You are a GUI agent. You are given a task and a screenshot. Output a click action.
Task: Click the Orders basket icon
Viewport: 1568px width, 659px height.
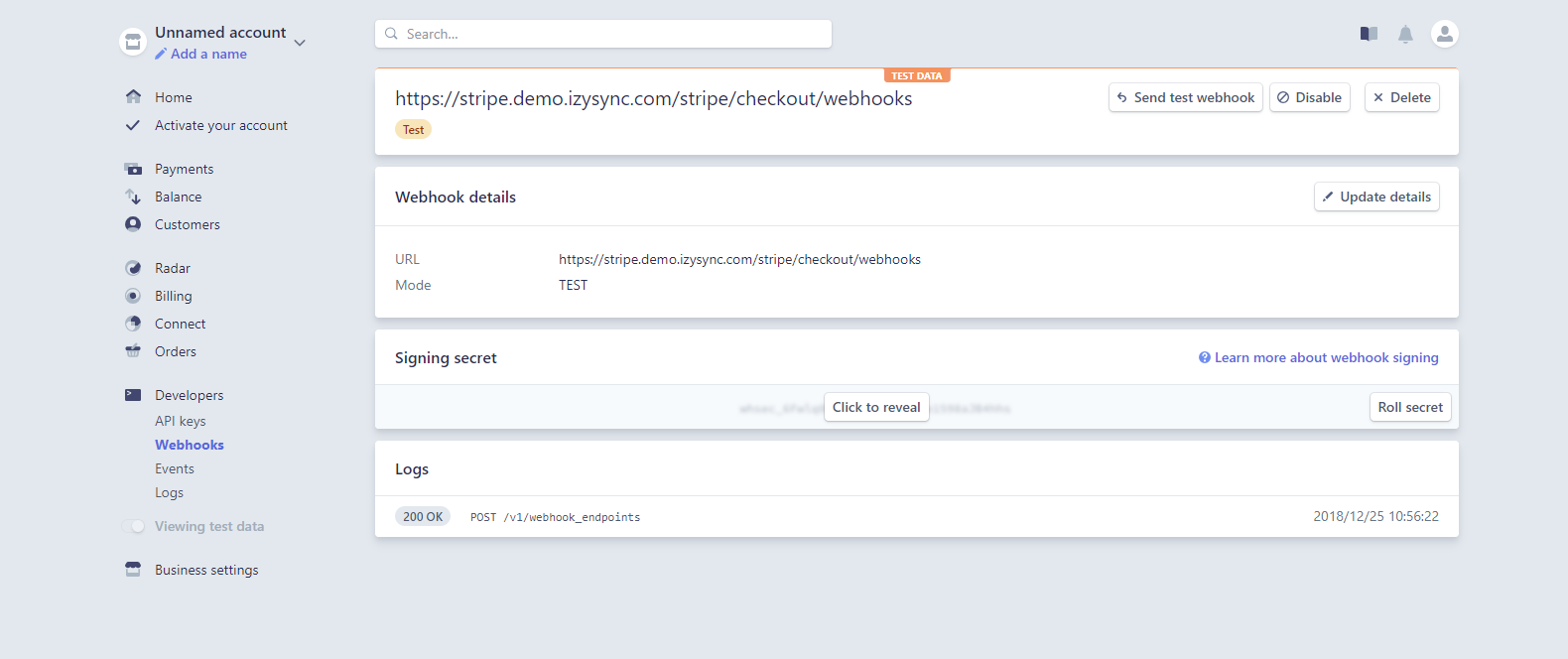pos(133,351)
